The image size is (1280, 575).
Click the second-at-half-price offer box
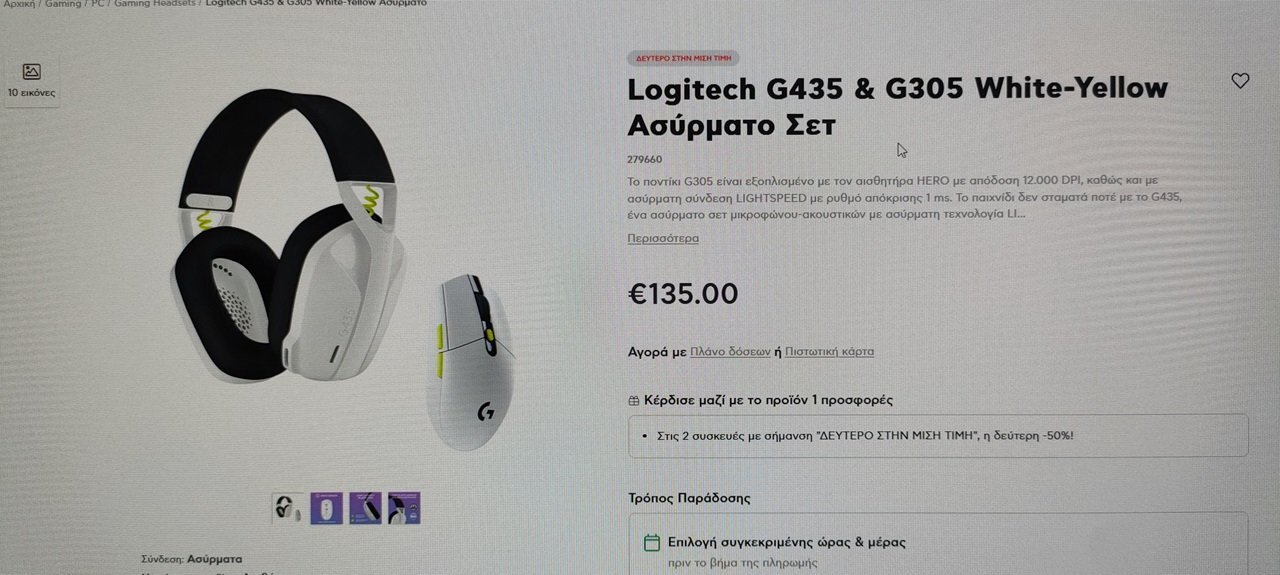coord(938,436)
